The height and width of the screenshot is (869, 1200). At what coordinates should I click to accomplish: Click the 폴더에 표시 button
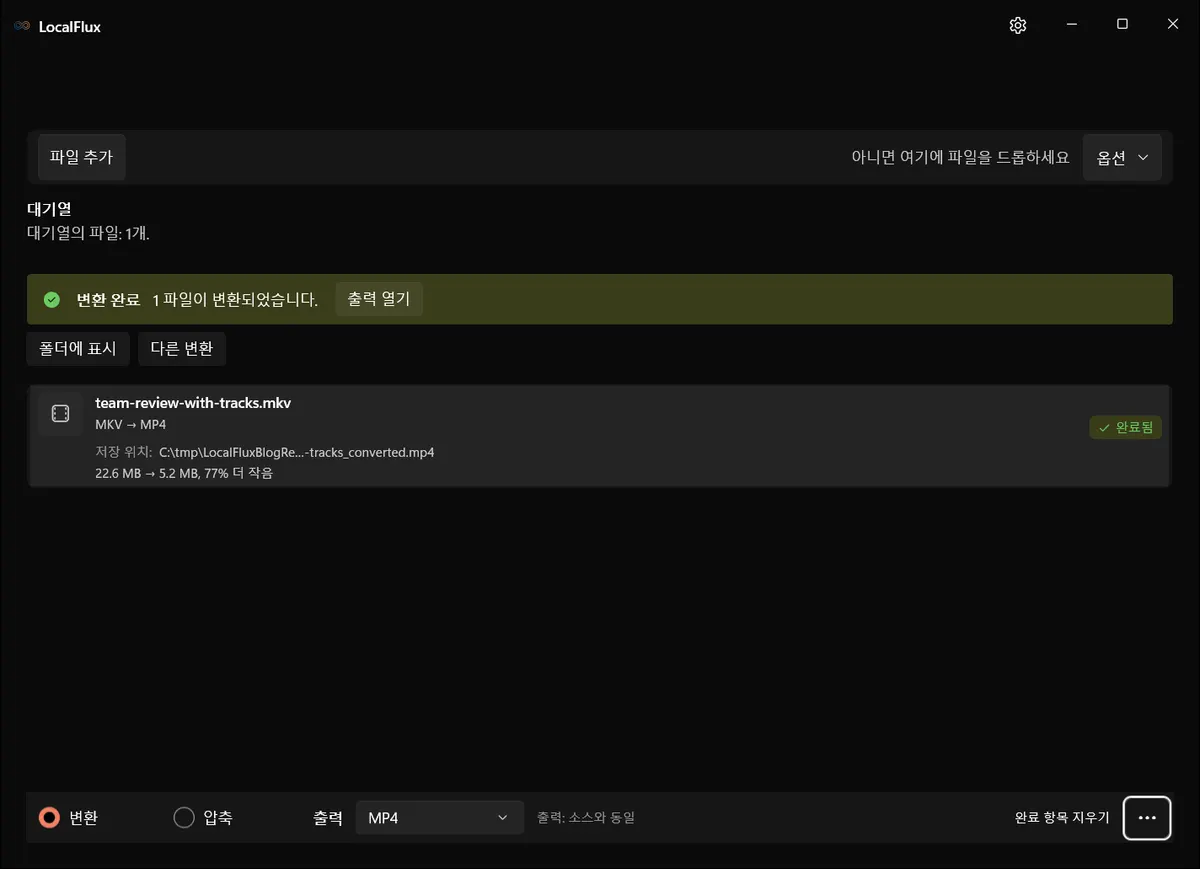[x=78, y=348]
